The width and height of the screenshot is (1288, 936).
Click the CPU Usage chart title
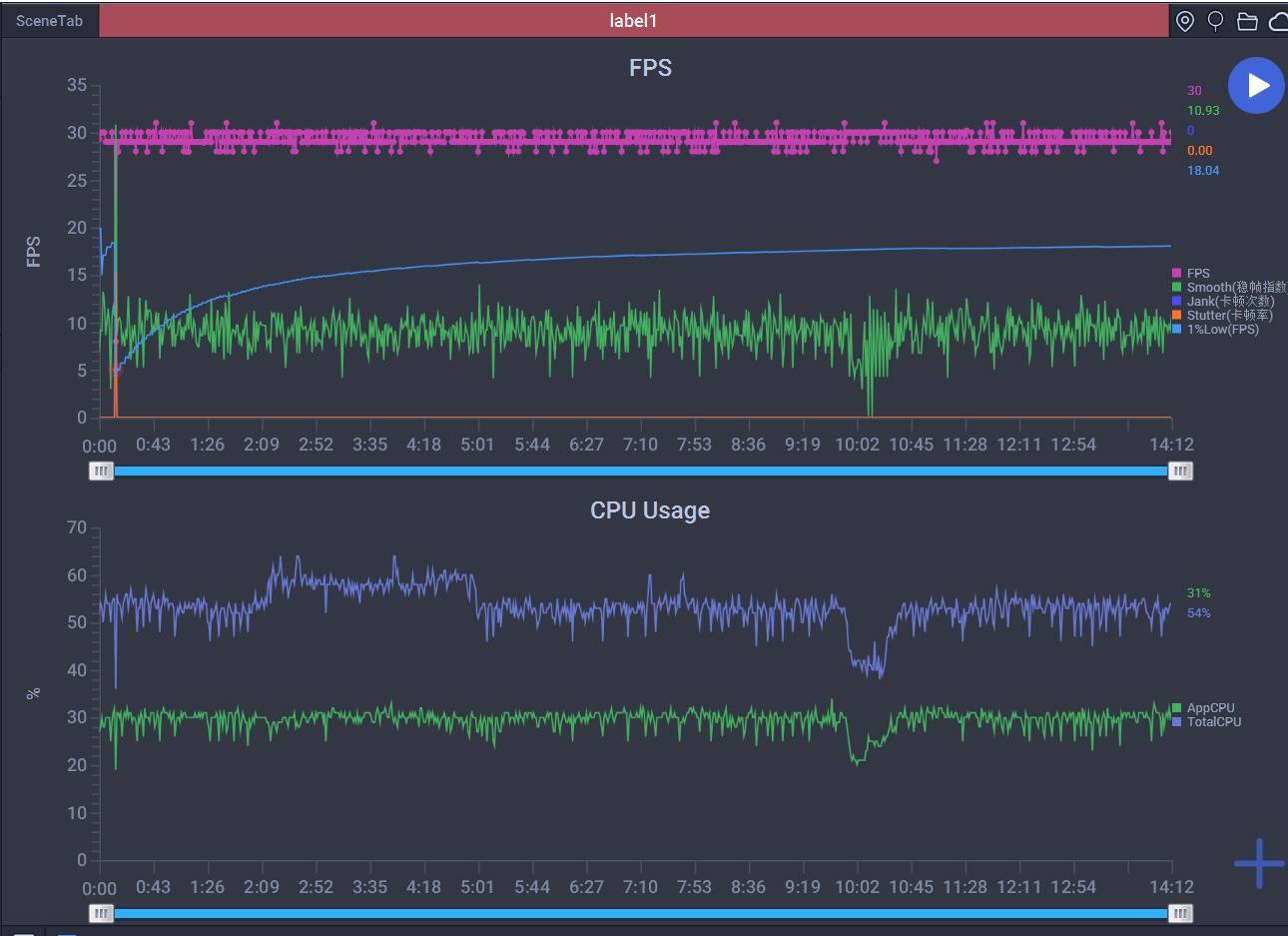tap(649, 510)
